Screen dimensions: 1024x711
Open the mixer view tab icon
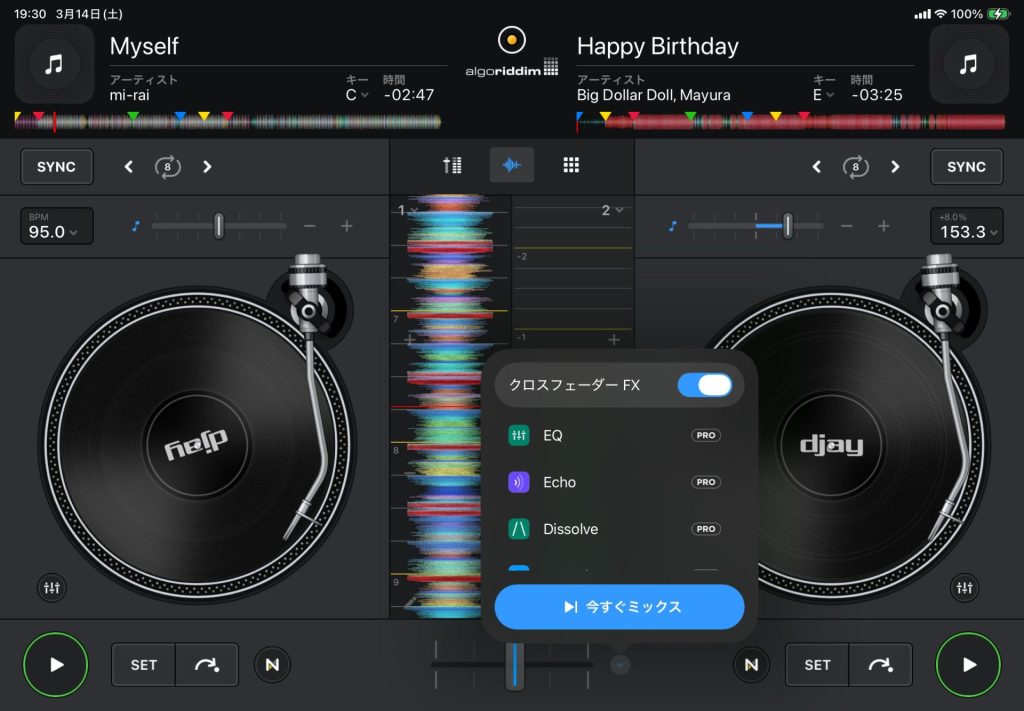coord(452,166)
